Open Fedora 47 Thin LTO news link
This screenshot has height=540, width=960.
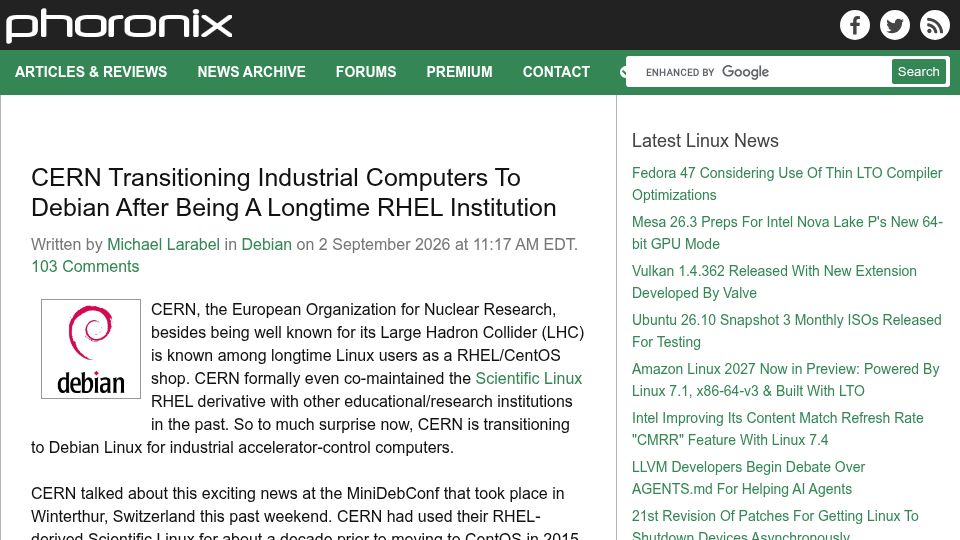787,184
